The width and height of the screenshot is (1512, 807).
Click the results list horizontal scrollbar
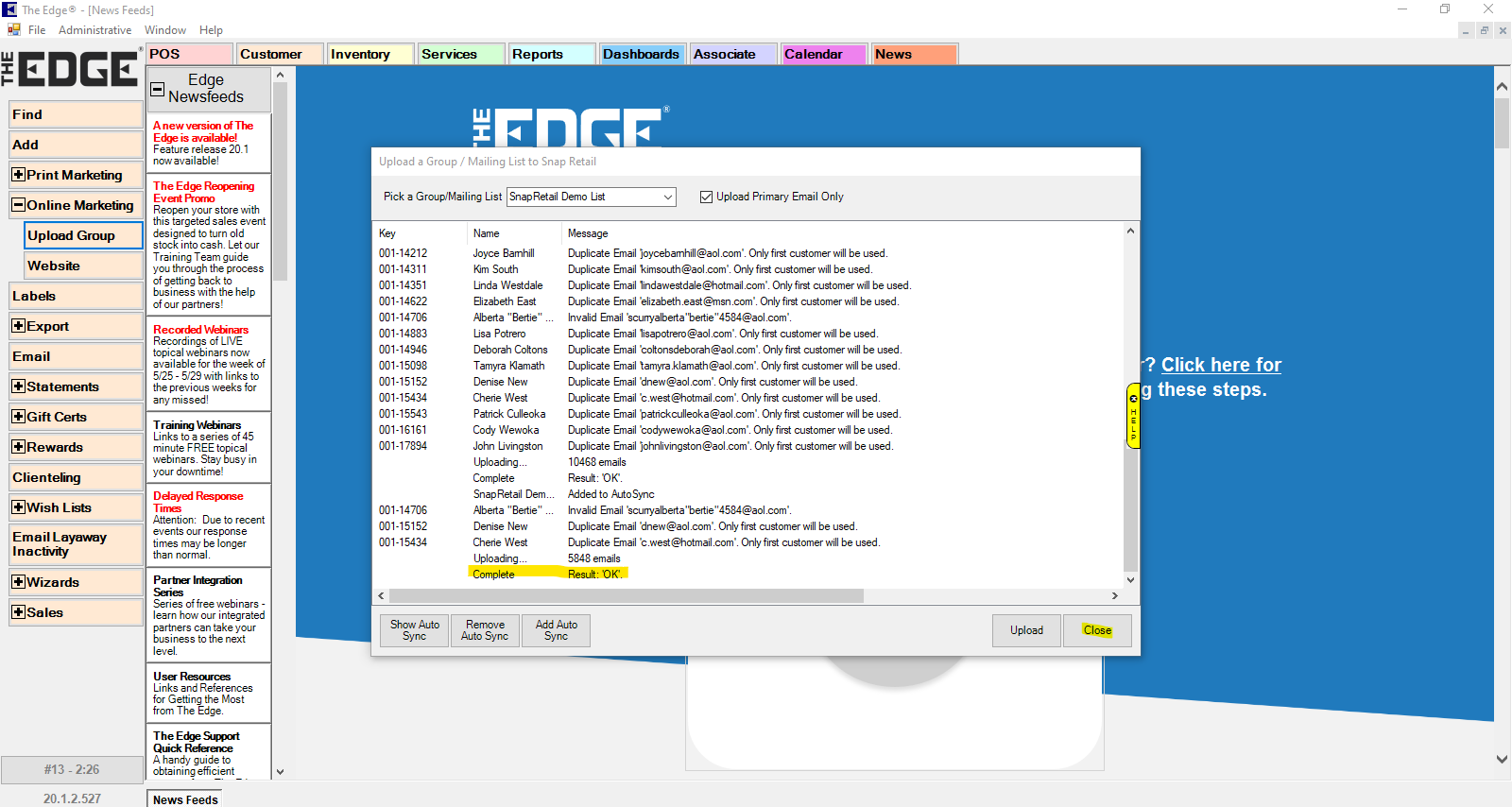[x=626, y=596]
